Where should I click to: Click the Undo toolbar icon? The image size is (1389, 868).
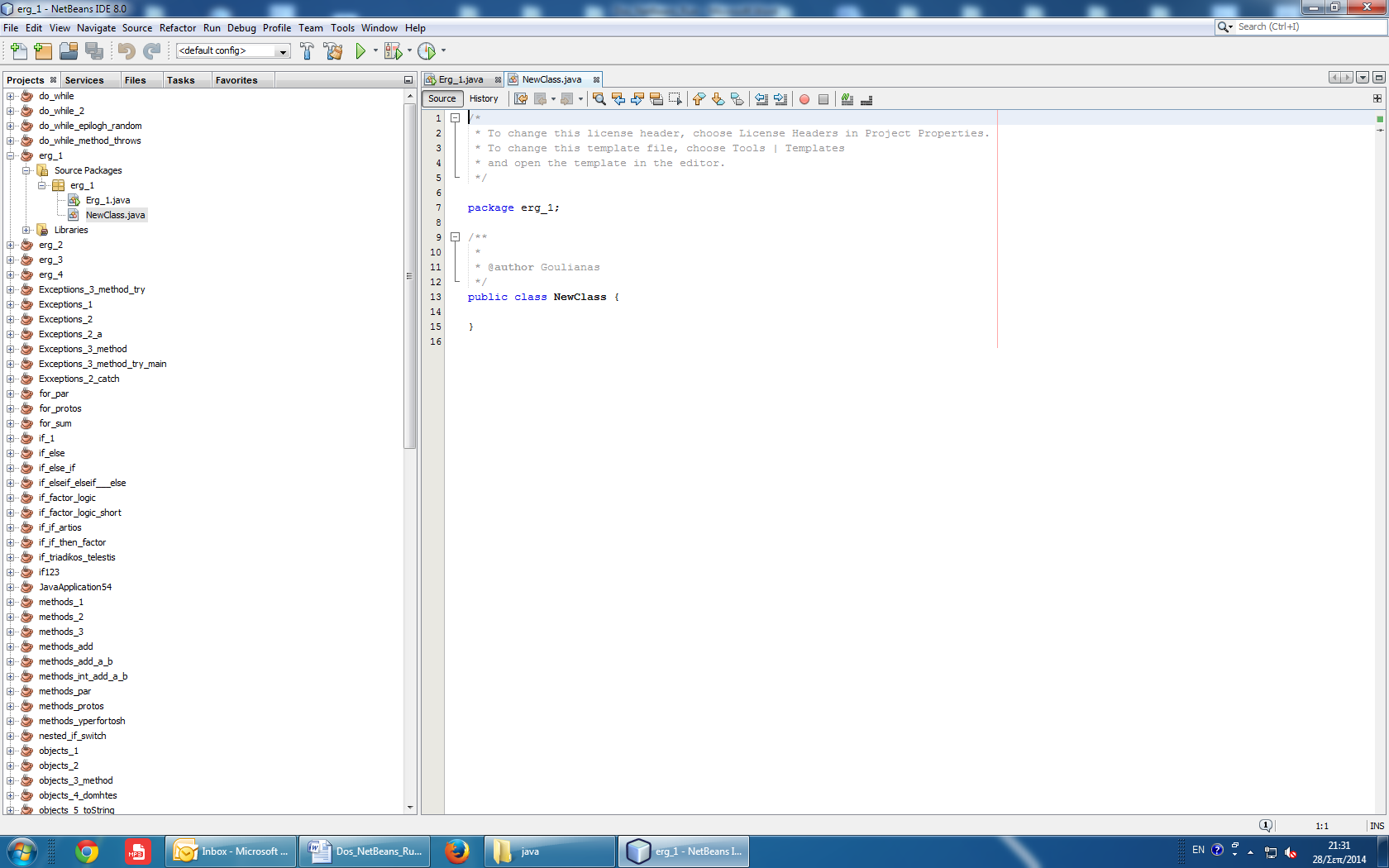(x=126, y=51)
